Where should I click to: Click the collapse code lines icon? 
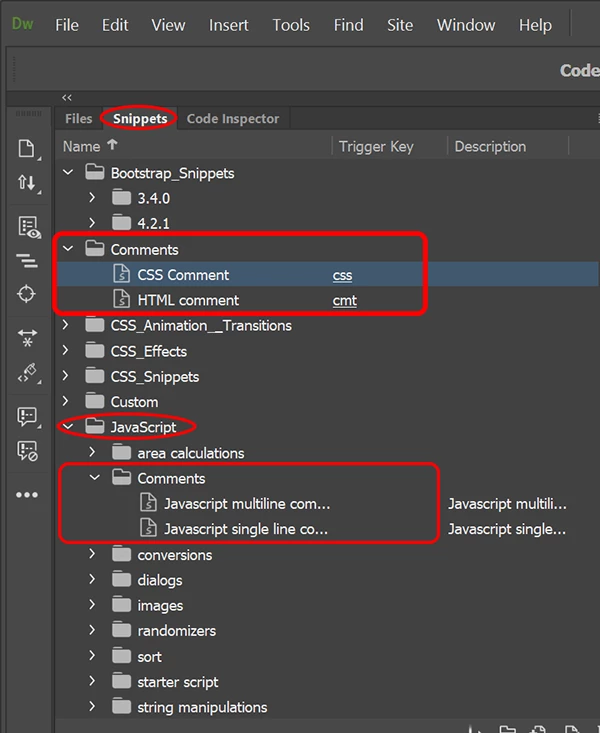[x=27, y=261]
